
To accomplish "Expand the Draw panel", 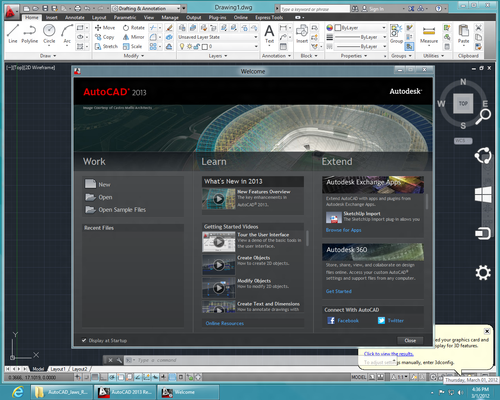I will (x=48, y=56).
